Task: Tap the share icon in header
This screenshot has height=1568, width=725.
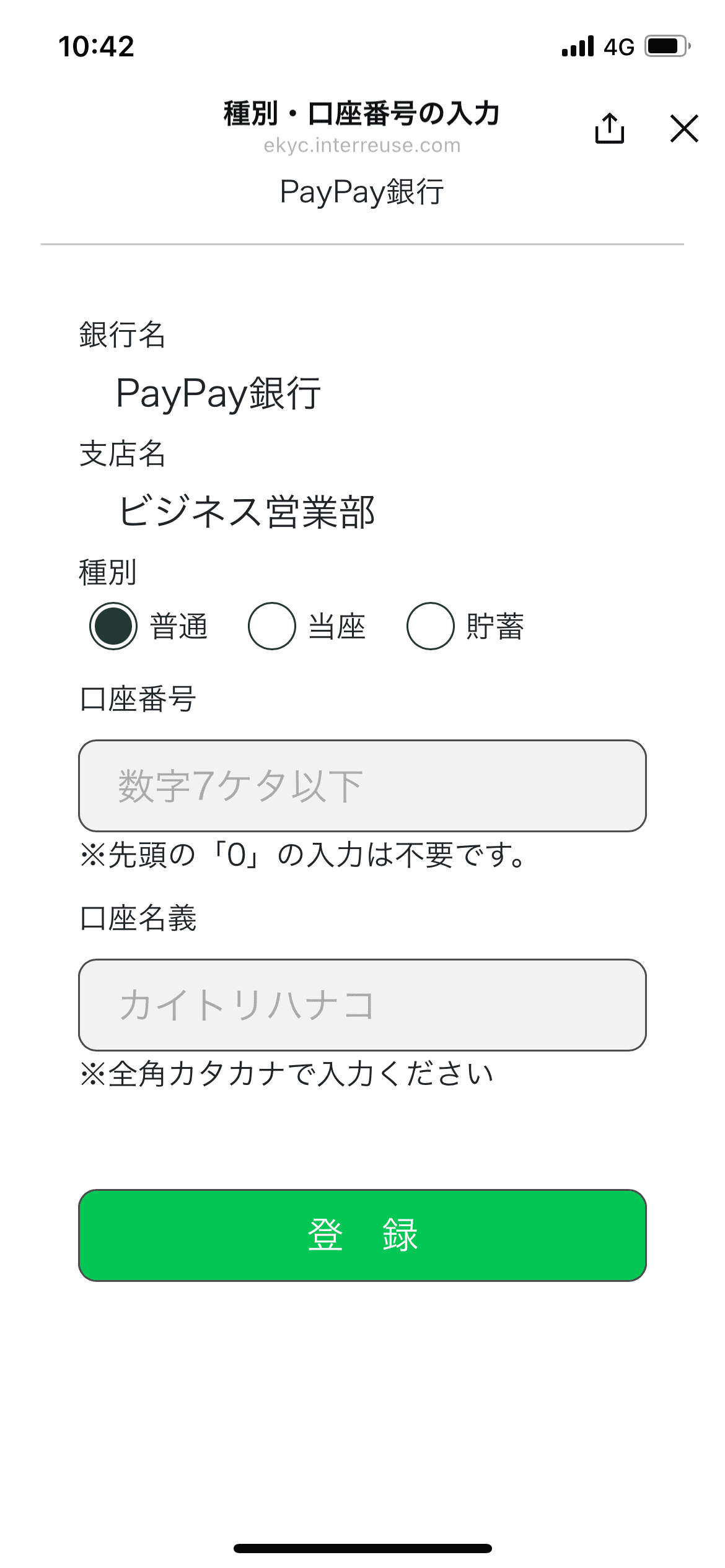Action: pyautogui.click(x=610, y=128)
